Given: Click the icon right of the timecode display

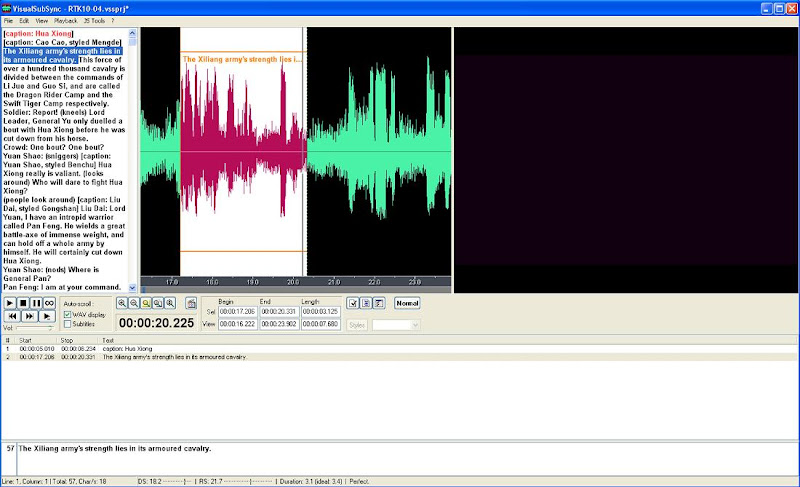Looking at the screenshot, I should tap(191, 303).
